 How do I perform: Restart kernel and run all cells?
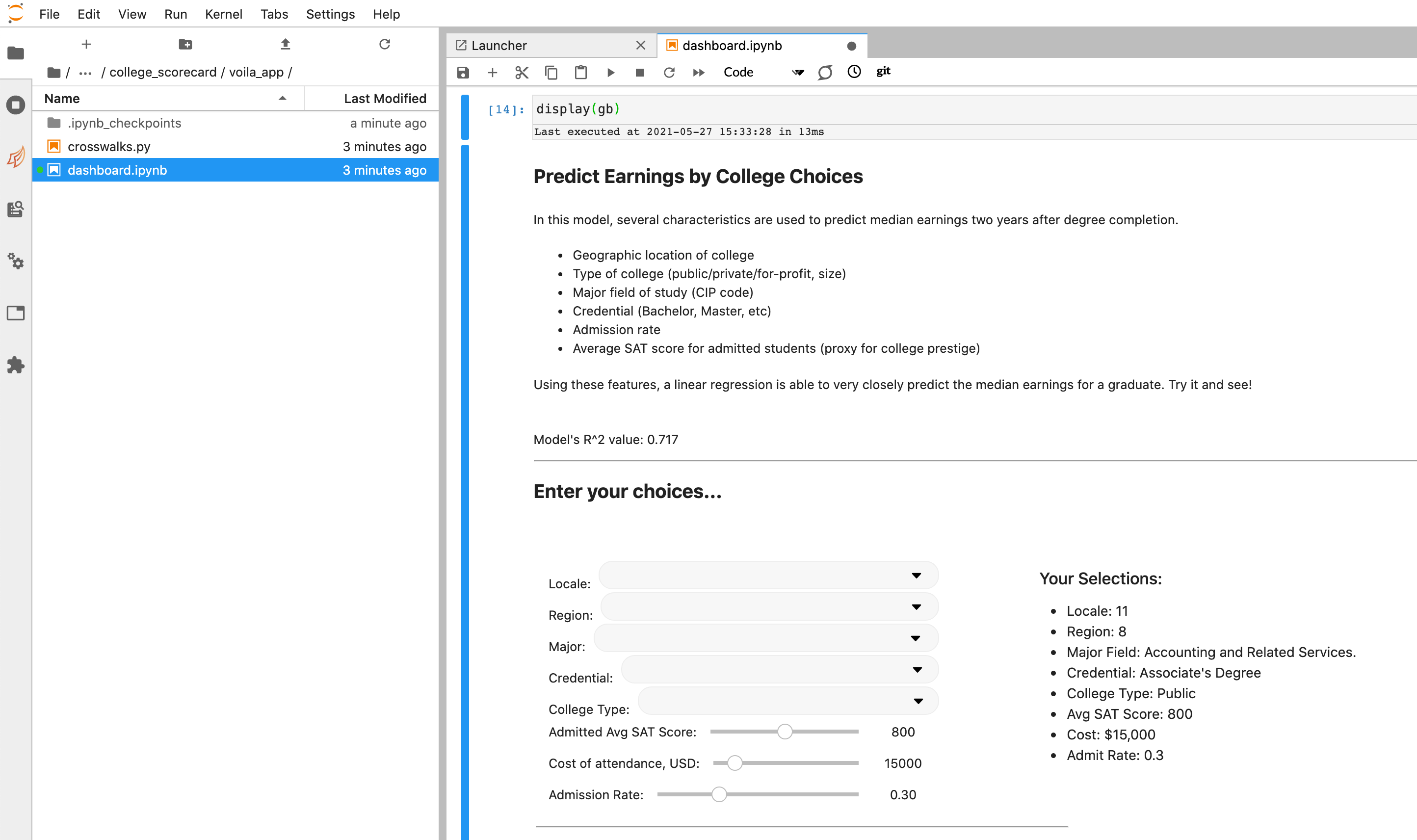pyautogui.click(x=699, y=73)
